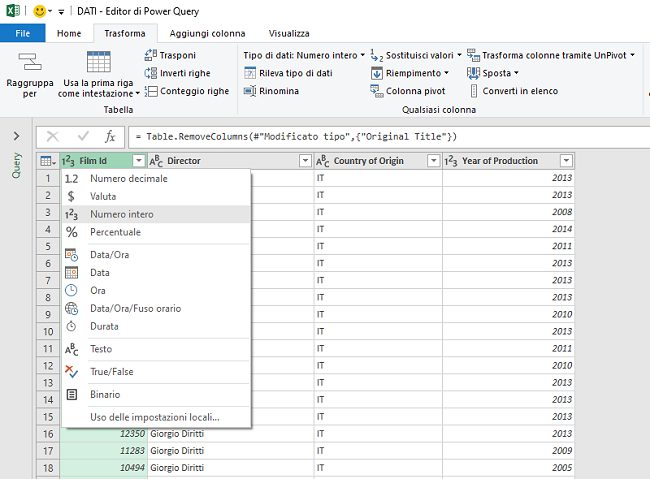650x479 pixels.
Task: Switch to the Visualizza tab
Action: point(288,33)
